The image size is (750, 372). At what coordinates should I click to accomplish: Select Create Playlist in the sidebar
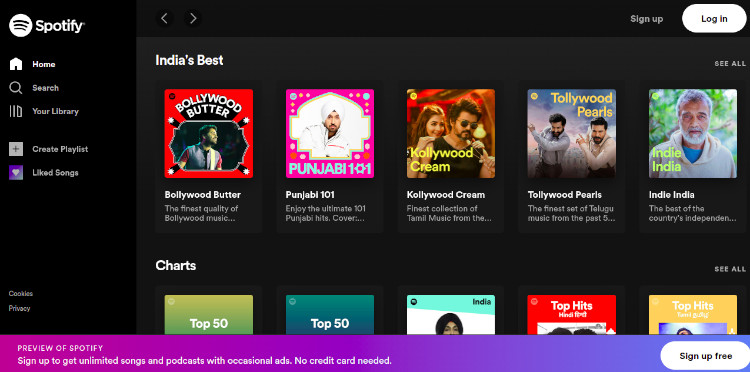coord(60,149)
